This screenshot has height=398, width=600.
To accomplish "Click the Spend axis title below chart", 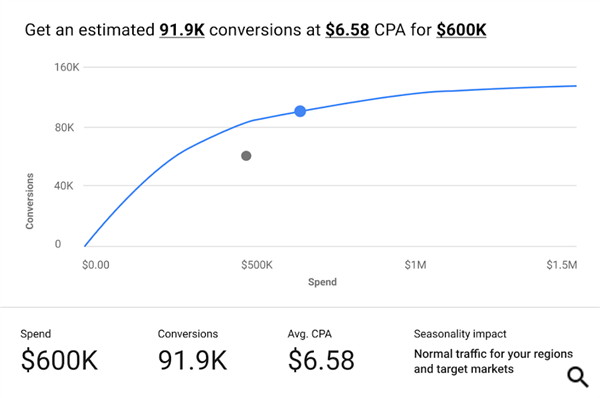I will [x=322, y=282].
